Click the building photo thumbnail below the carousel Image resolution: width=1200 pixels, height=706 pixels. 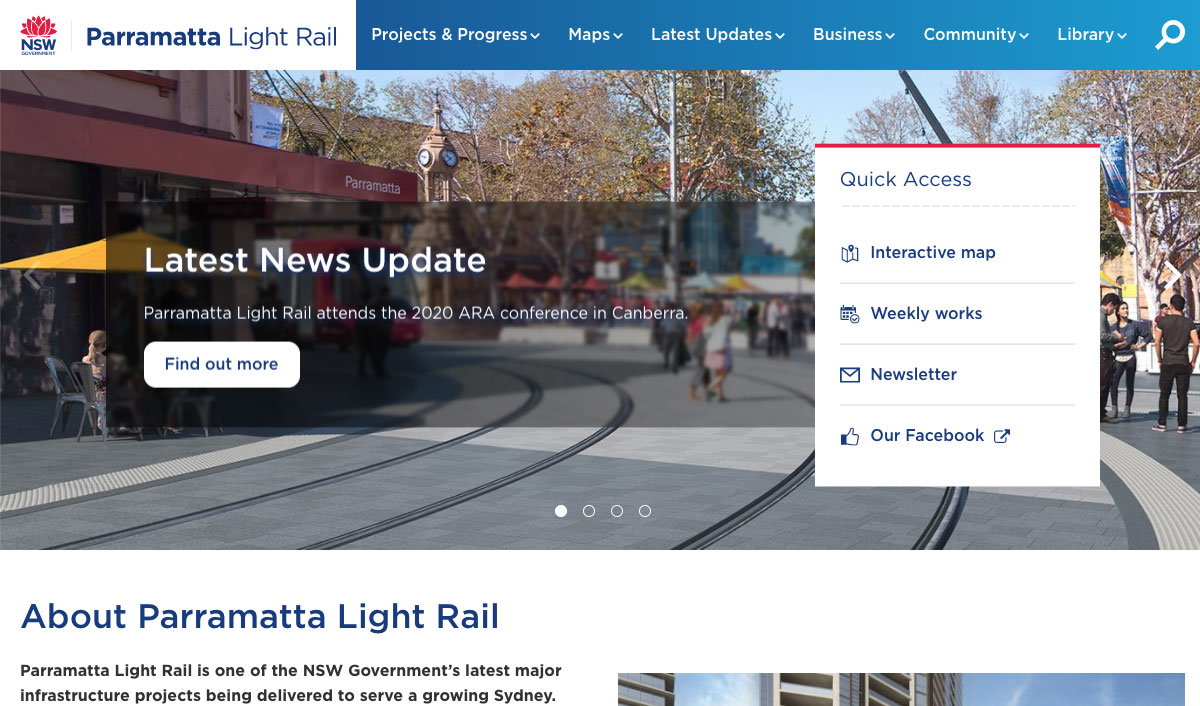coord(901,689)
